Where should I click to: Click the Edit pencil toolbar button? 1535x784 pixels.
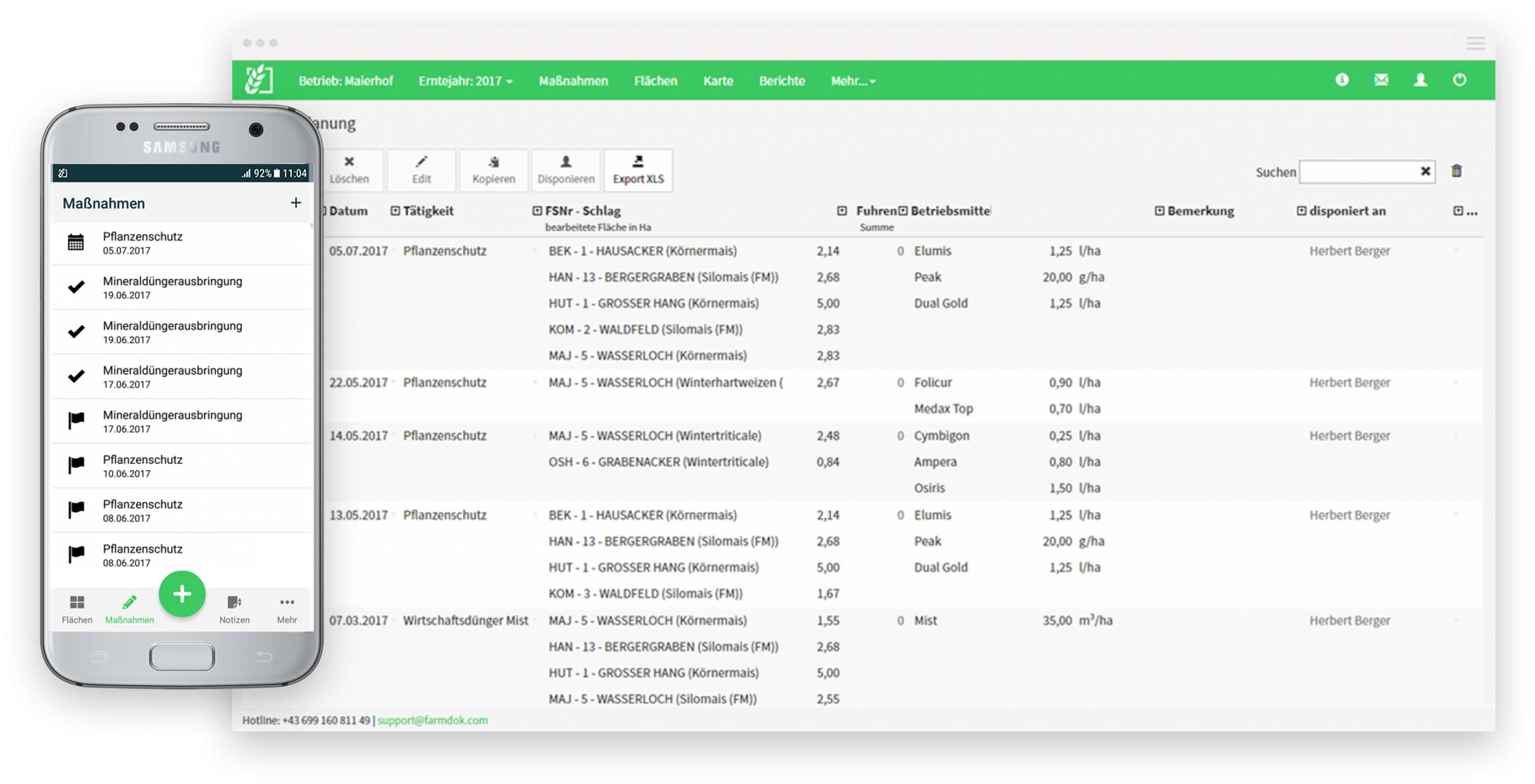point(421,170)
